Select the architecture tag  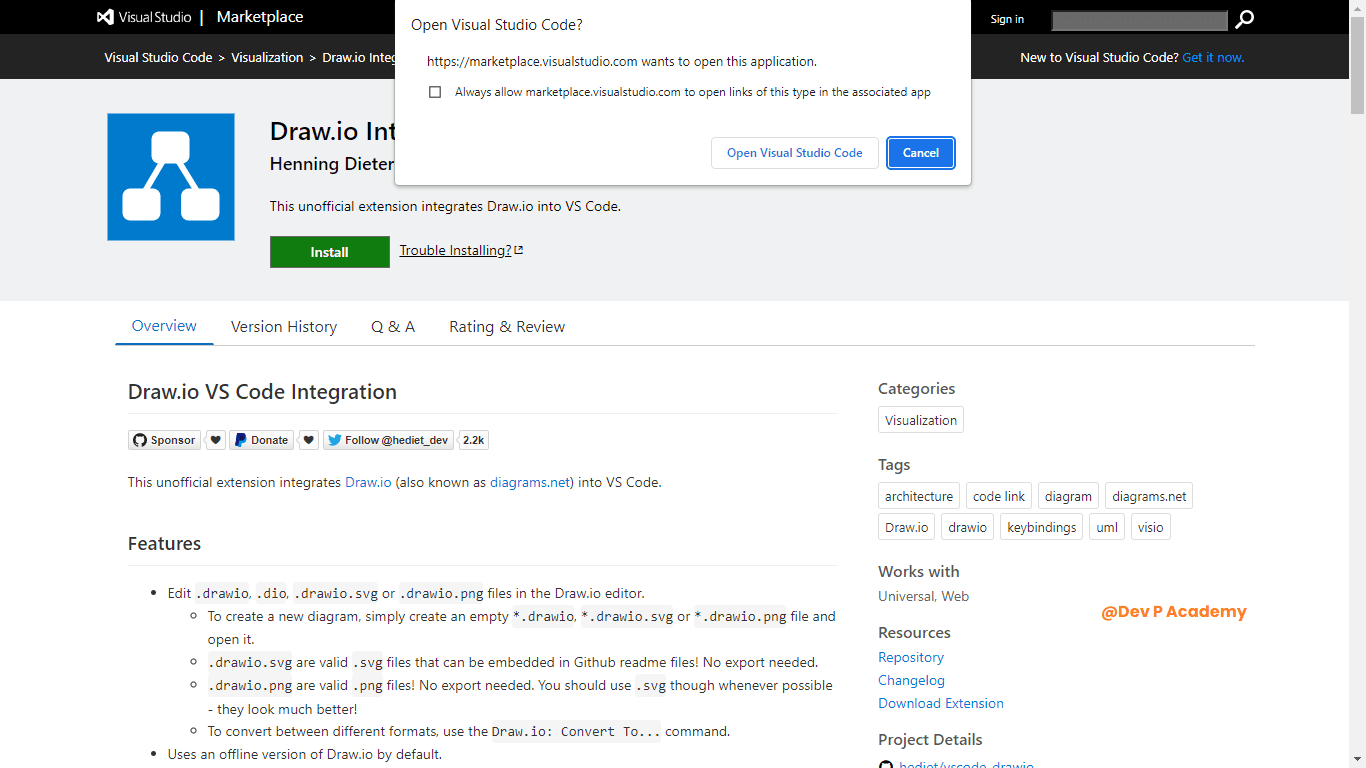(919, 496)
